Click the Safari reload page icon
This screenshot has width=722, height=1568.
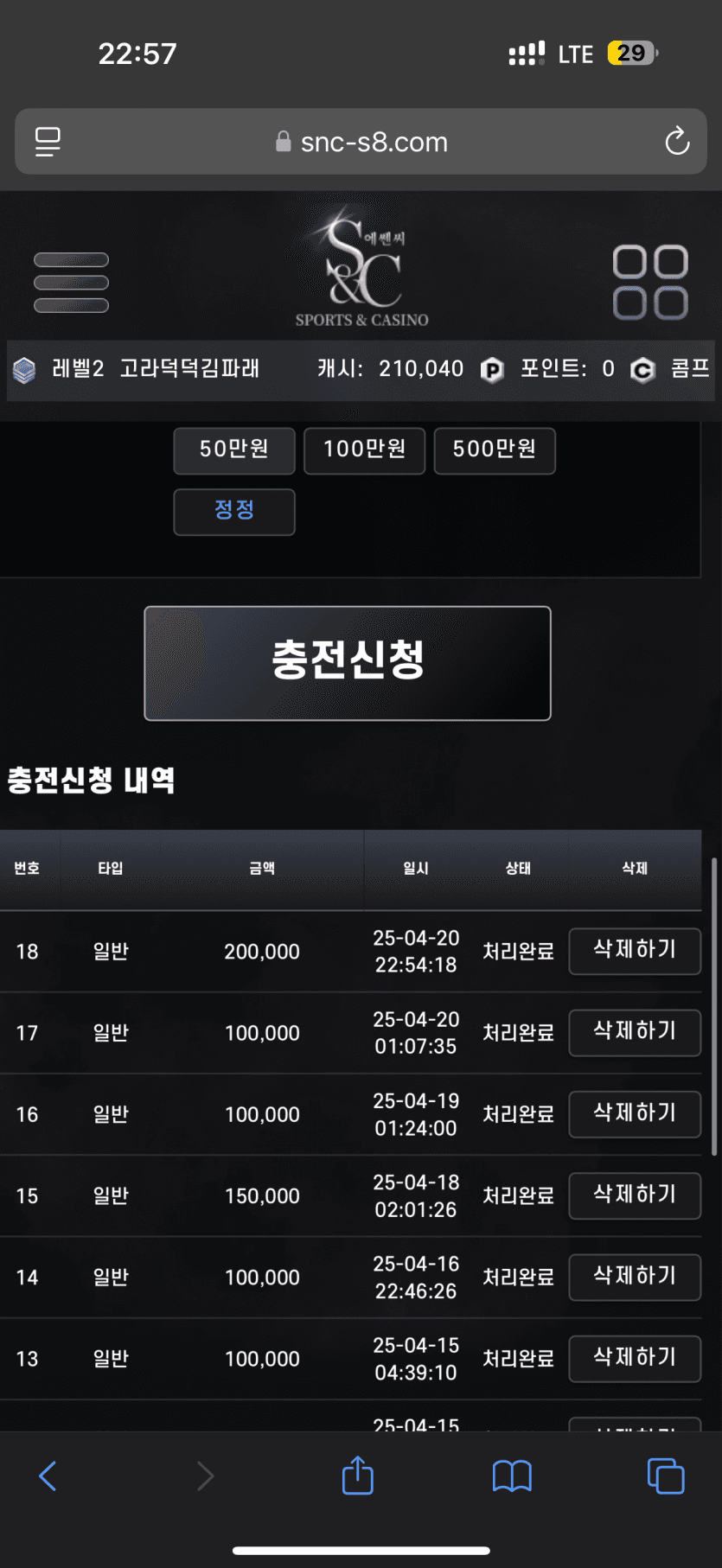pos(677,141)
